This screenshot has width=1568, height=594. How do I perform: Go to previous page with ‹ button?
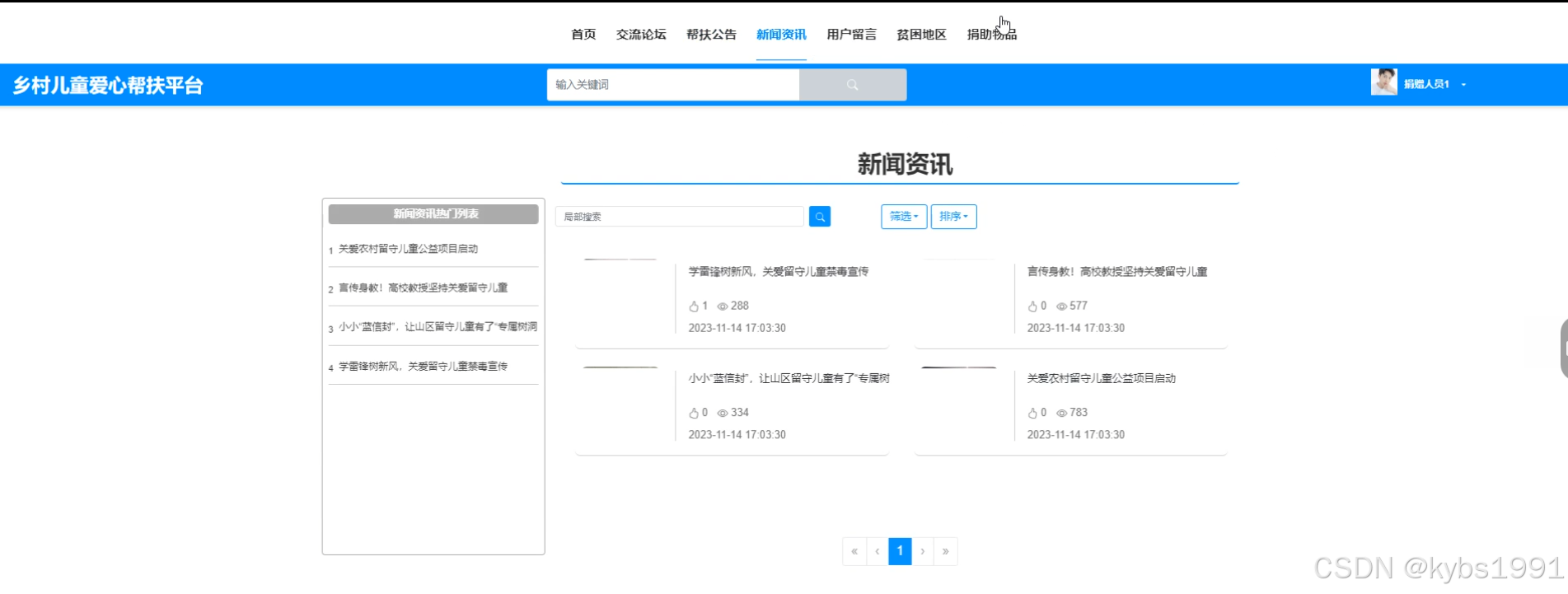point(878,551)
